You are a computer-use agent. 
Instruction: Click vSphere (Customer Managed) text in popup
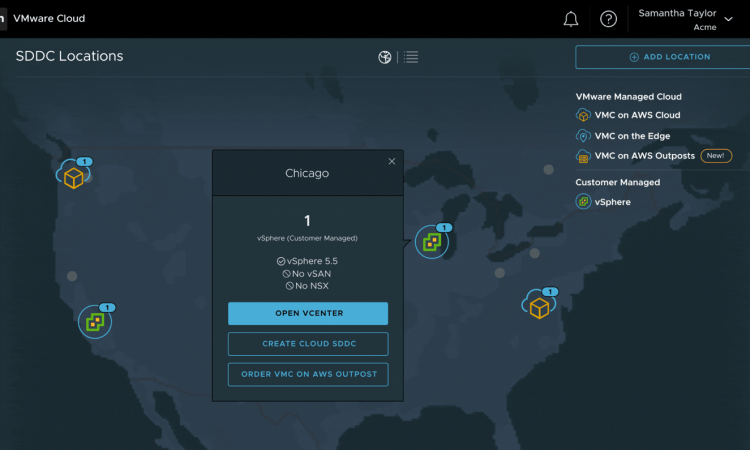pos(307,238)
